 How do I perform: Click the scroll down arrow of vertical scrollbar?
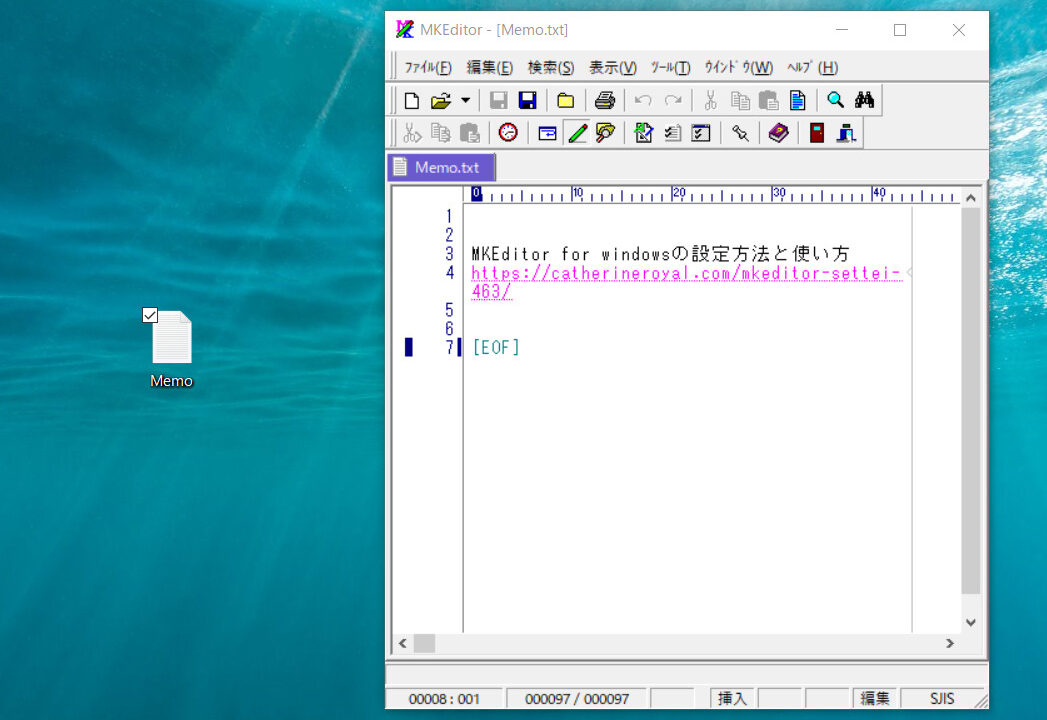(971, 622)
